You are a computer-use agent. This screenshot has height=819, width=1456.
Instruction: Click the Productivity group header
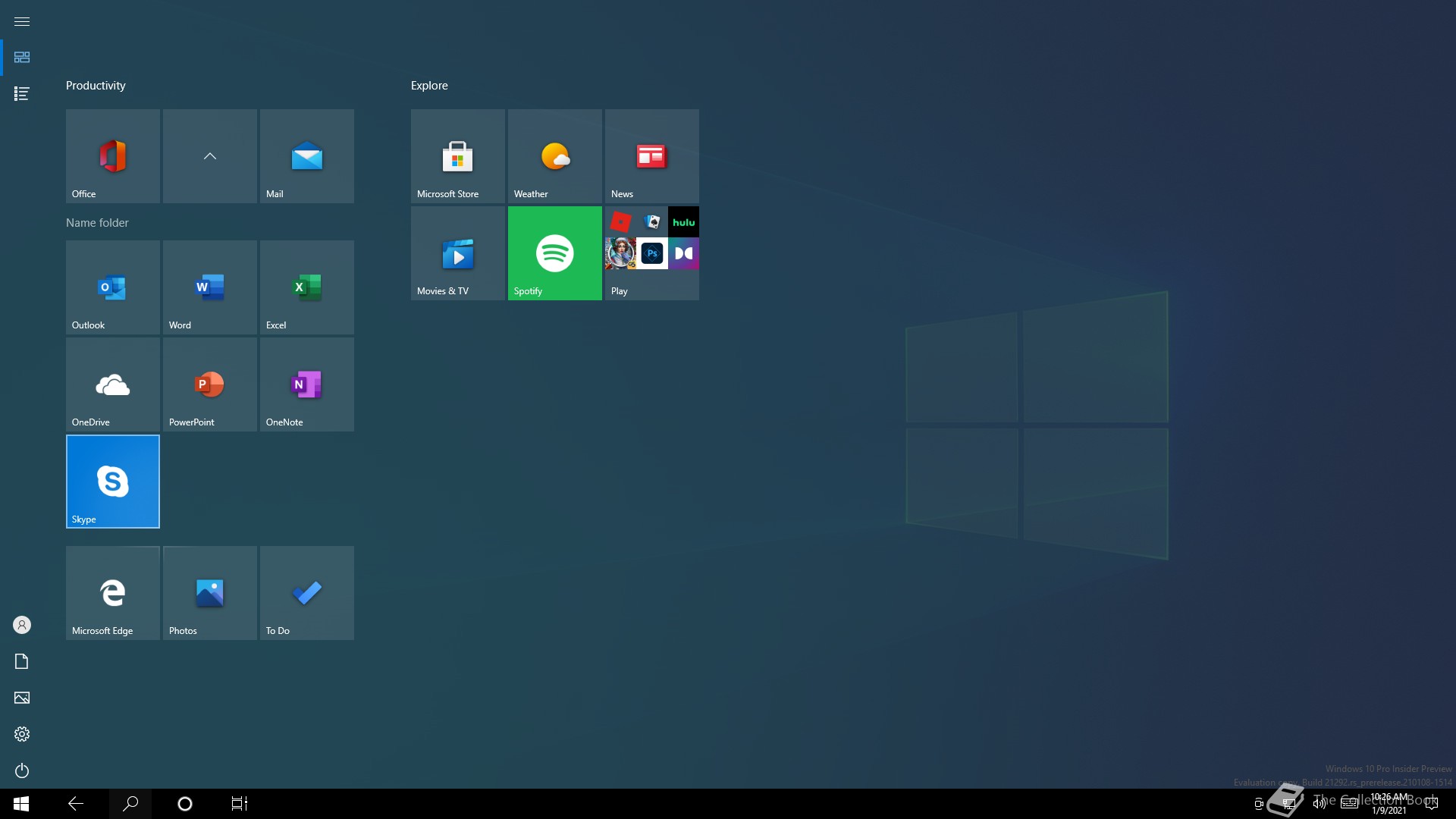click(x=96, y=86)
